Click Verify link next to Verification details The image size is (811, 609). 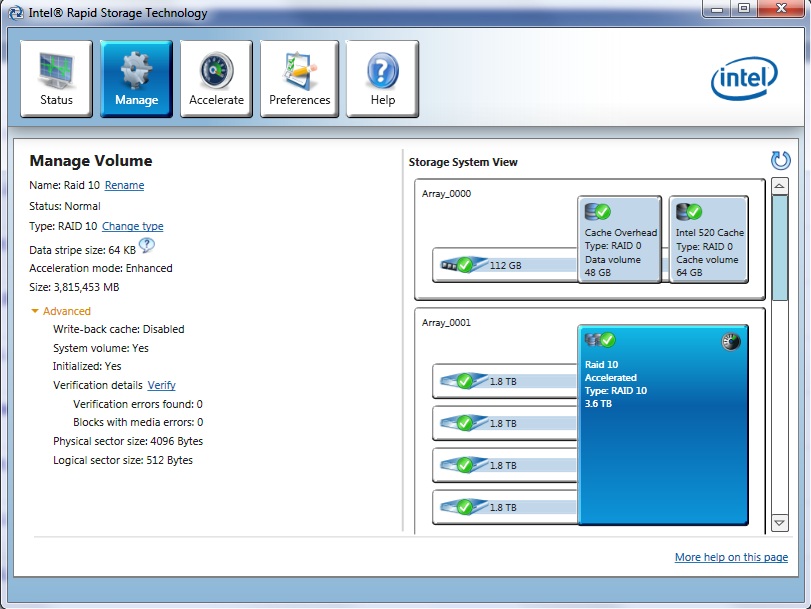(161, 385)
